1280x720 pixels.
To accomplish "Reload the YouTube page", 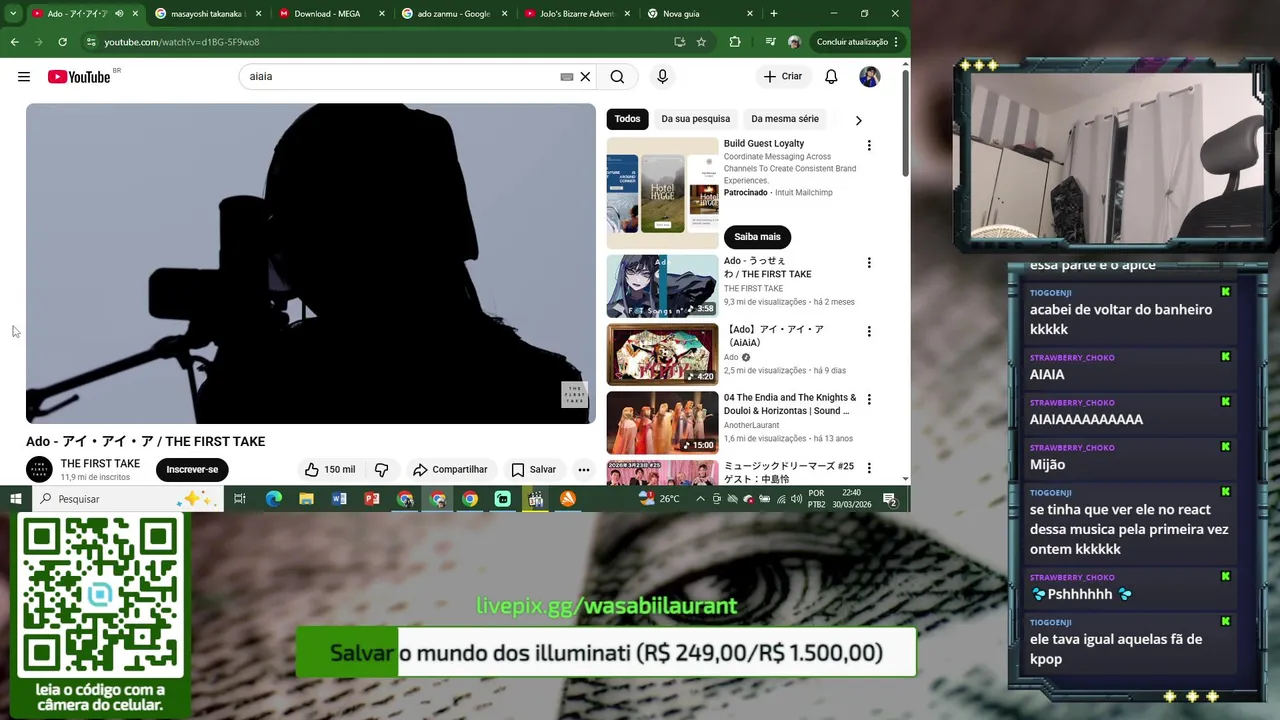I will pyautogui.click(x=62, y=42).
